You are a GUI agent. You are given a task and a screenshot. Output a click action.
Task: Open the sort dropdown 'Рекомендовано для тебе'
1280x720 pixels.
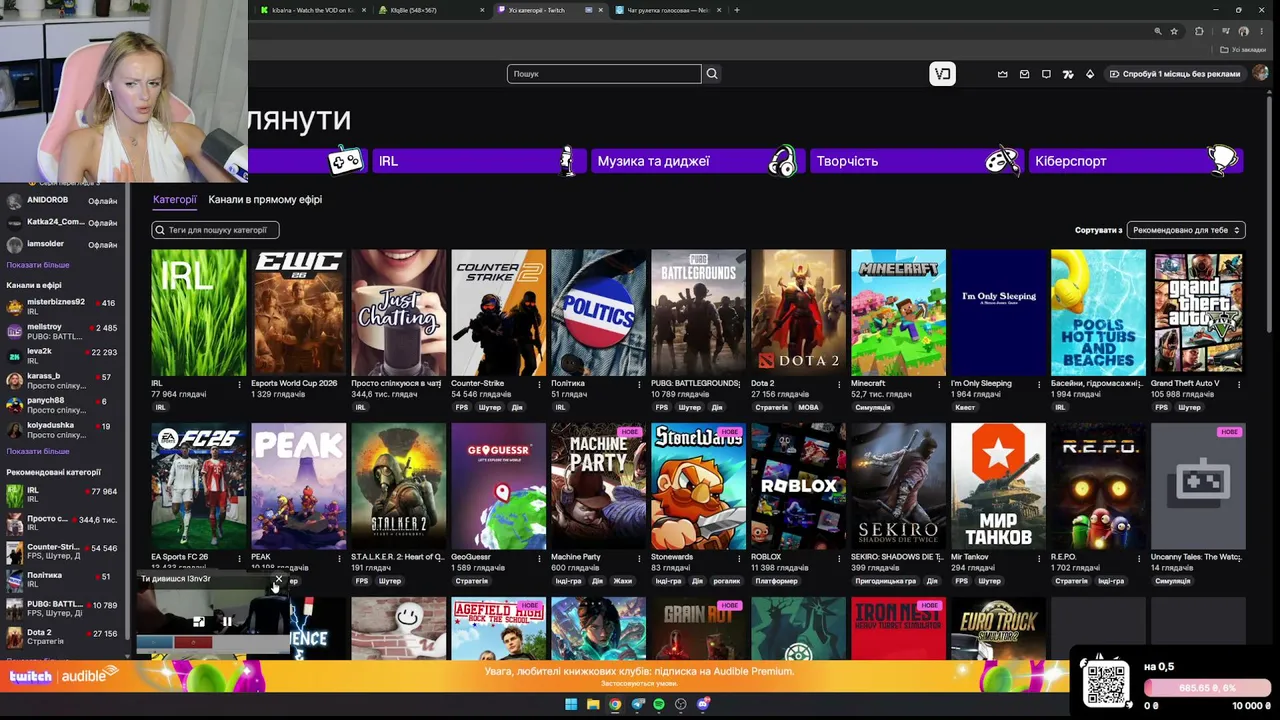click(x=1186, y=230)
